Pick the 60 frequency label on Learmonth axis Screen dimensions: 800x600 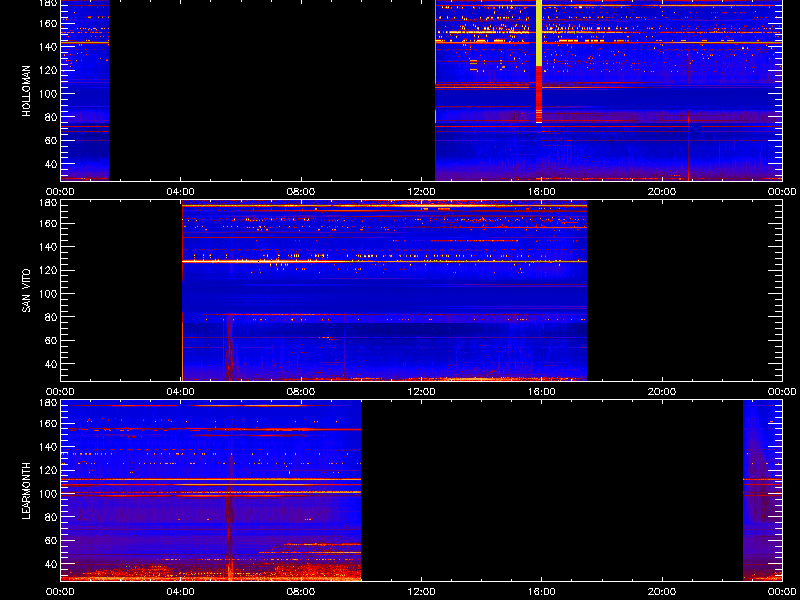pyautogui.click(x=51, y=540)
